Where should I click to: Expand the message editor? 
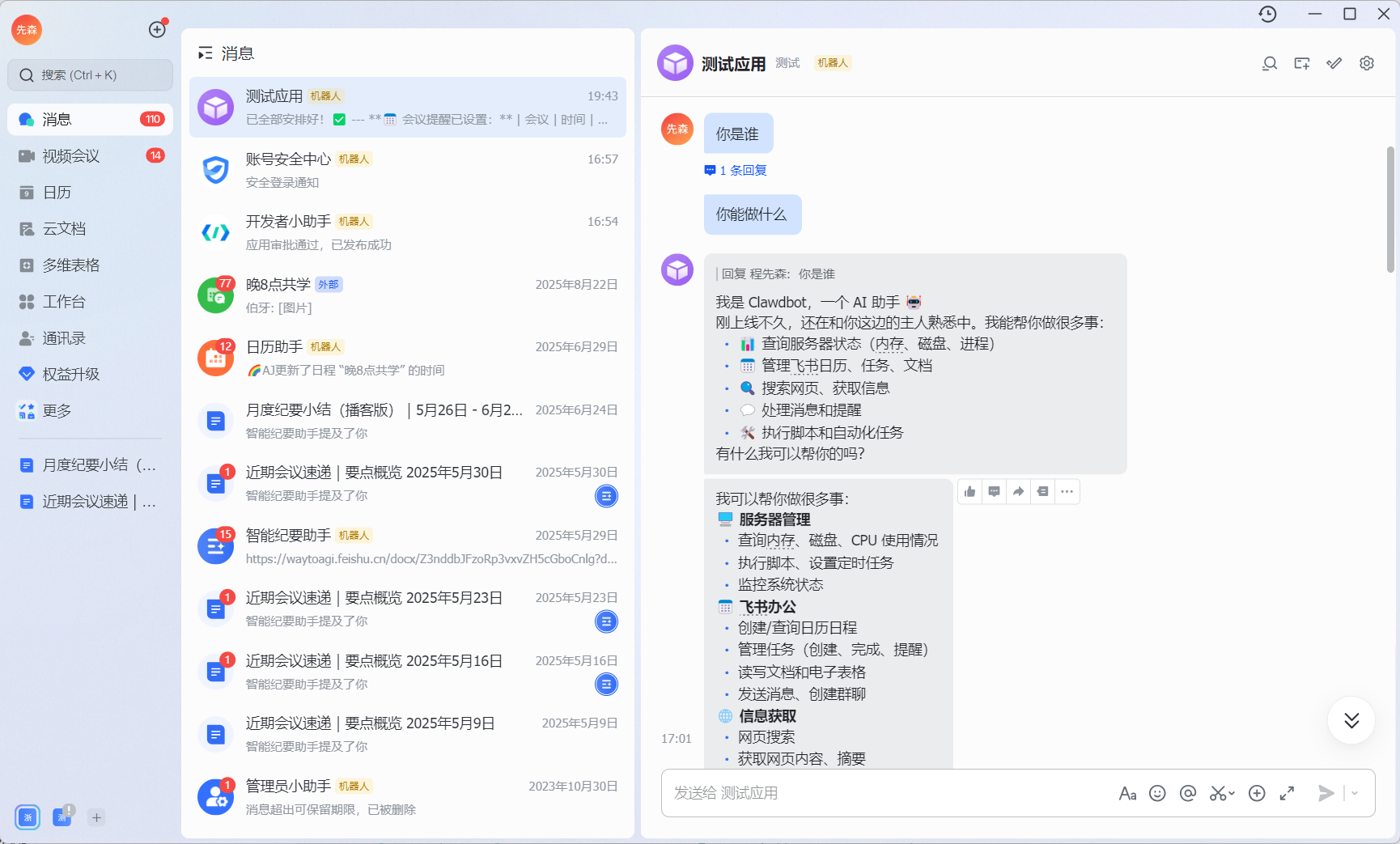coord(1287,793)
